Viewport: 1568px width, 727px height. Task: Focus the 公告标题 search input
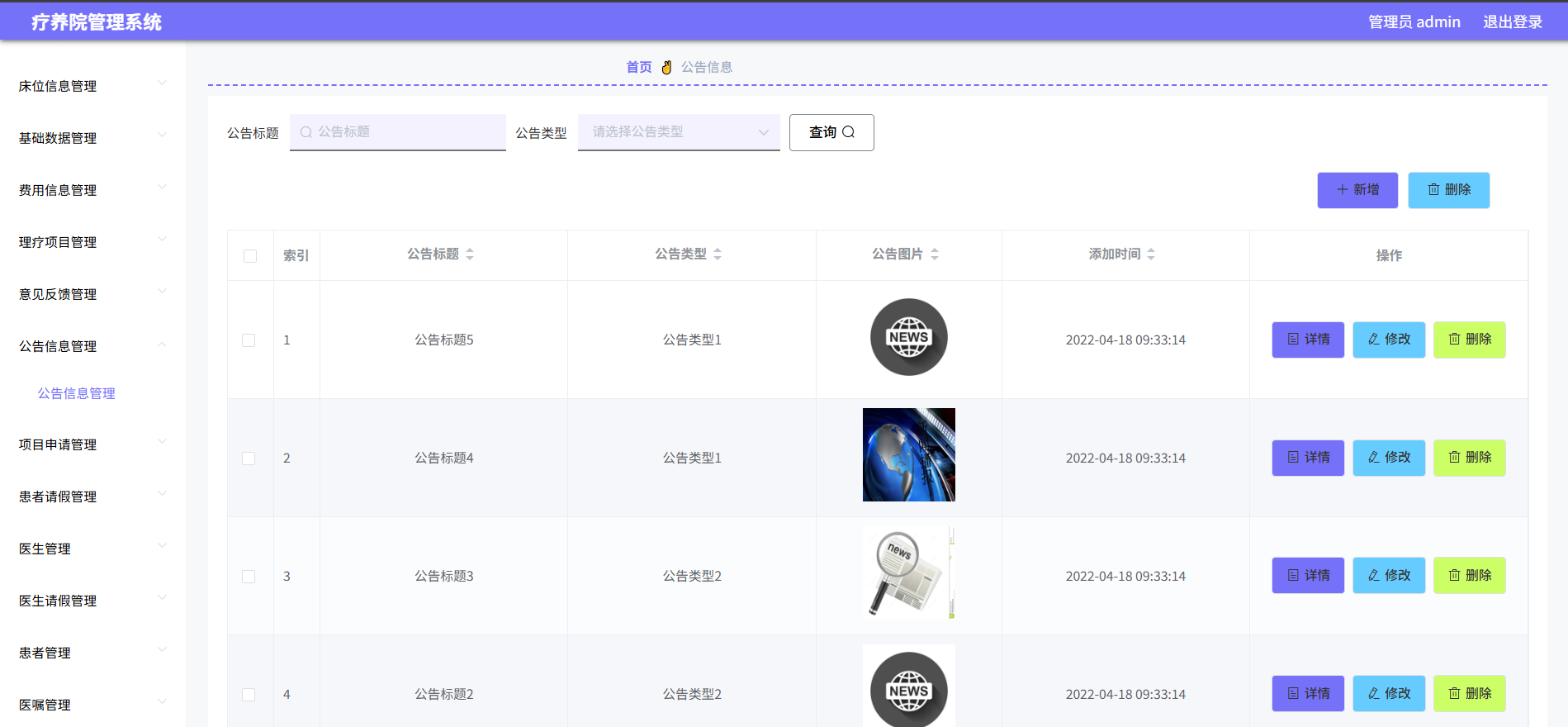pos(397,132)
